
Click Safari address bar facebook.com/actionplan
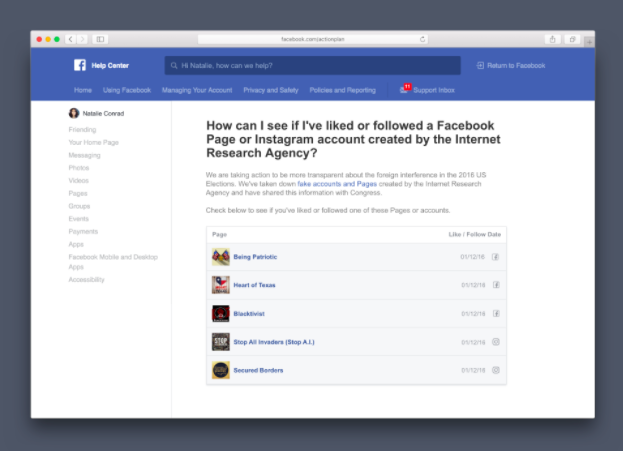(x=313, y=39)
